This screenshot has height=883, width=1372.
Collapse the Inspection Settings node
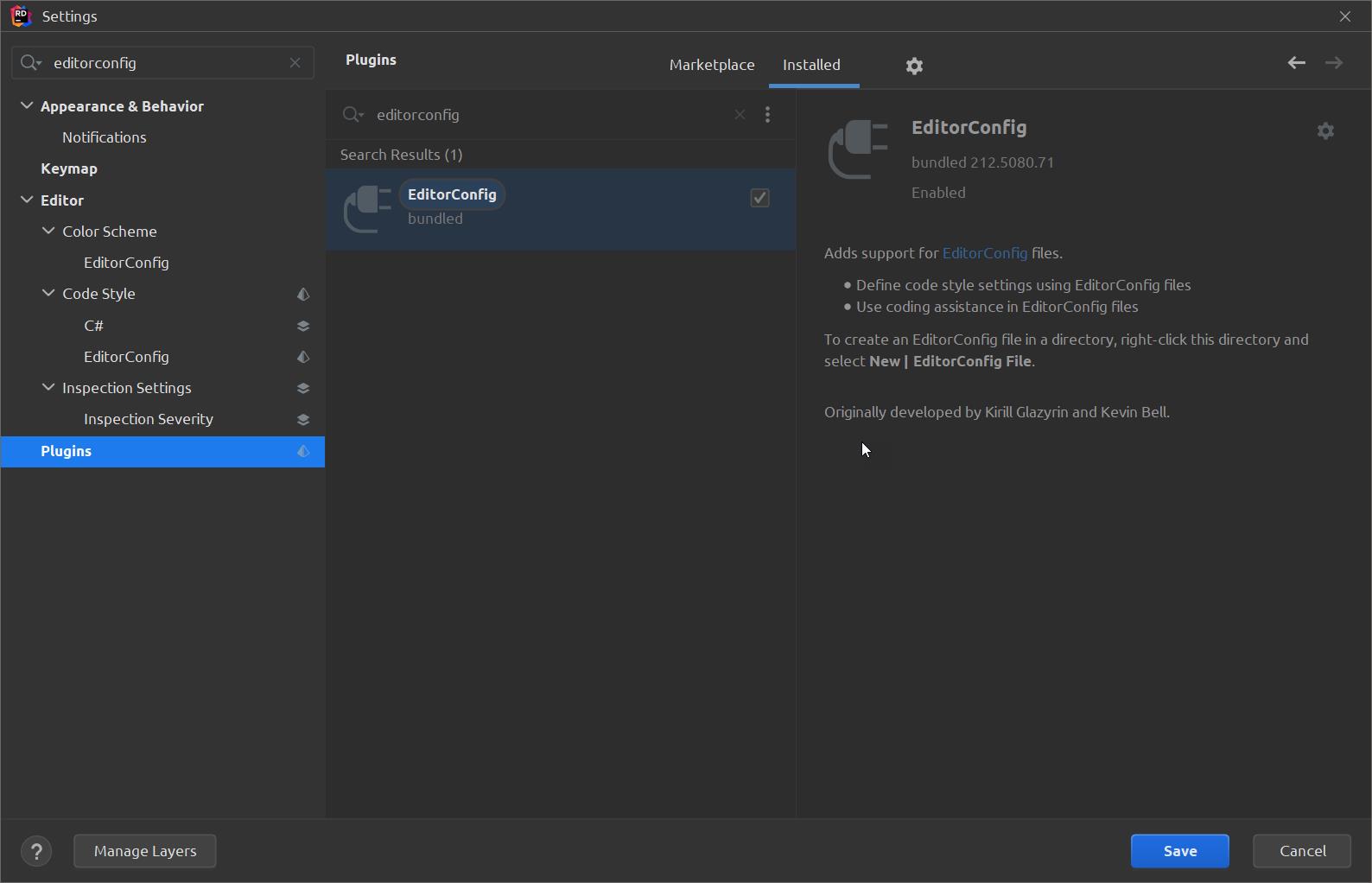48,387
